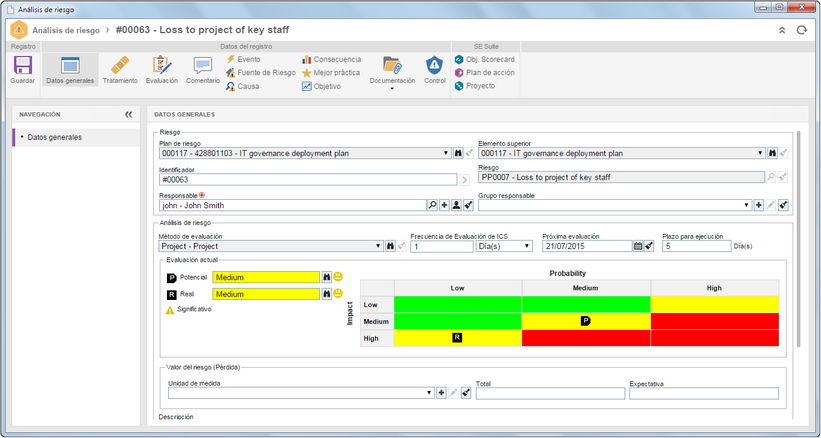
Task: Click arrow button beside Identificador
Action: 464,180
